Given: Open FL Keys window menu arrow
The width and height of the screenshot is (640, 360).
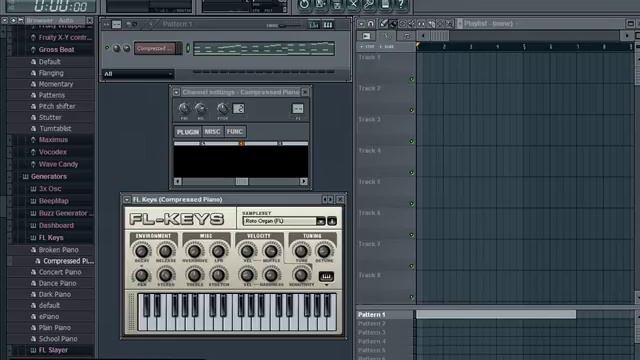Looking at the screenshot, I should click(x=127, y=200).
